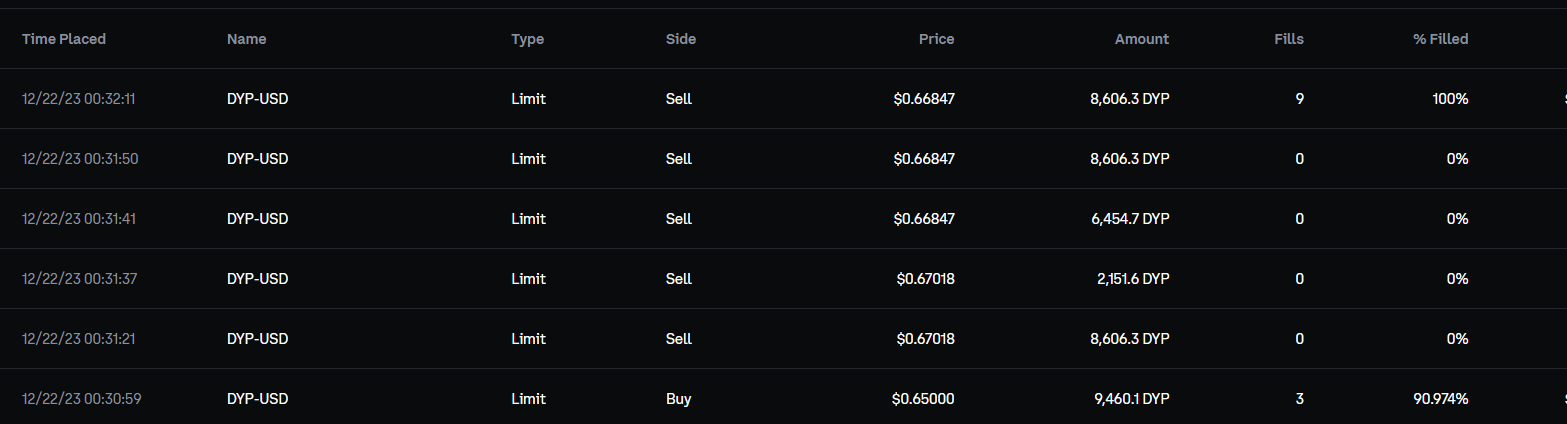This screenshot has width=1567, height=424.
Task: Select the order timestamped 12/22/23 00:31:50
Action: tap(78, 159)
